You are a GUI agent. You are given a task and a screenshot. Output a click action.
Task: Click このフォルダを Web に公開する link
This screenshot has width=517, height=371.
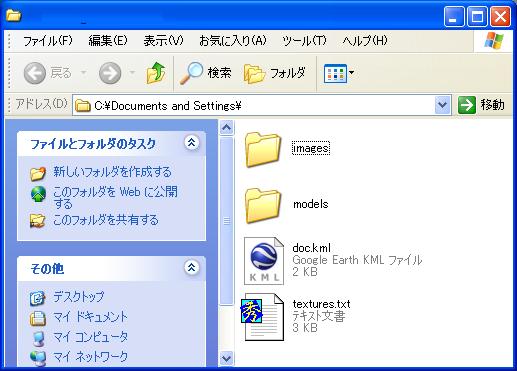pyautogui.click(x=115, y=197)
